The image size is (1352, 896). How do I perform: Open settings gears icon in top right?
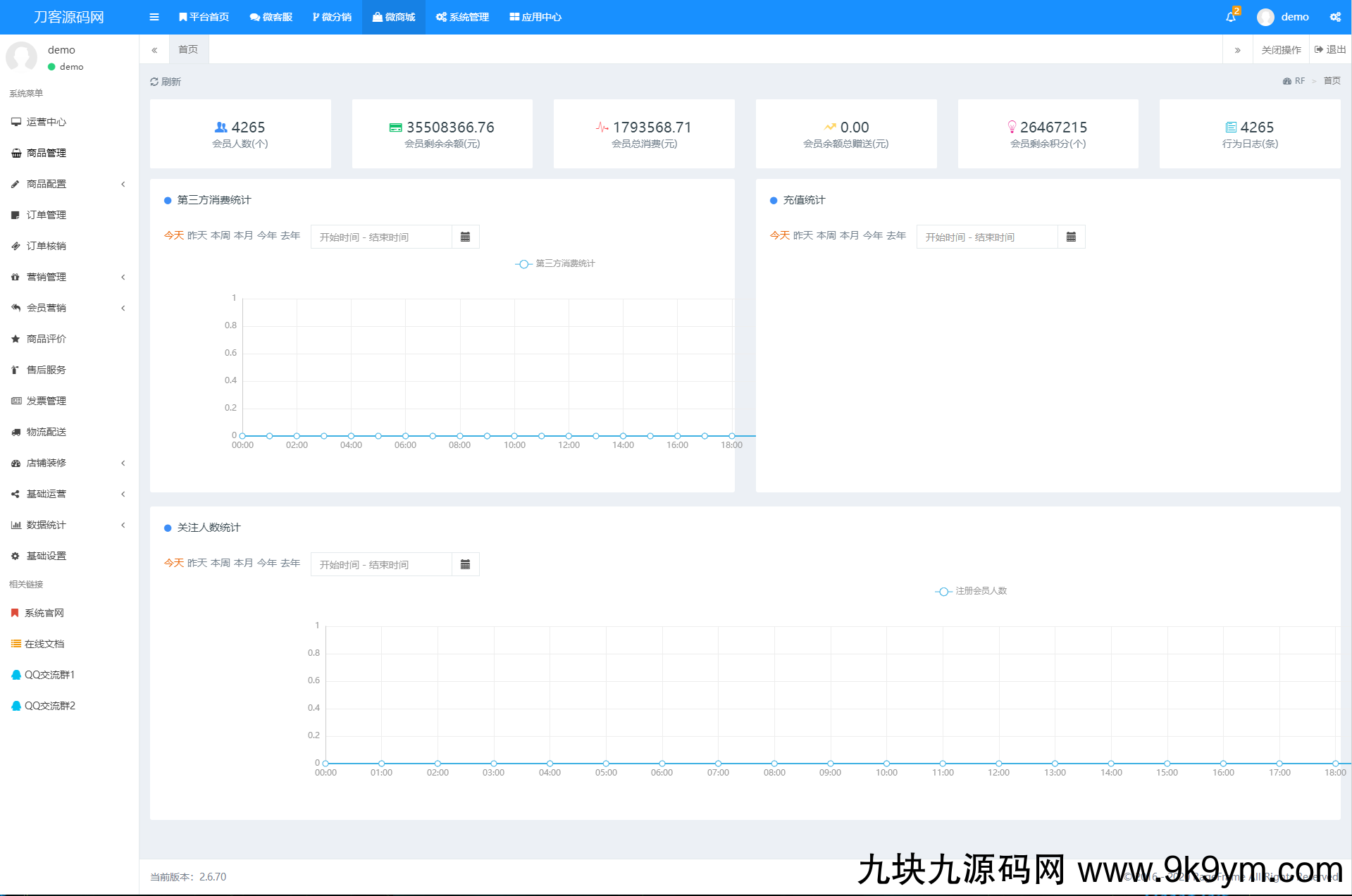(1335, 17)
